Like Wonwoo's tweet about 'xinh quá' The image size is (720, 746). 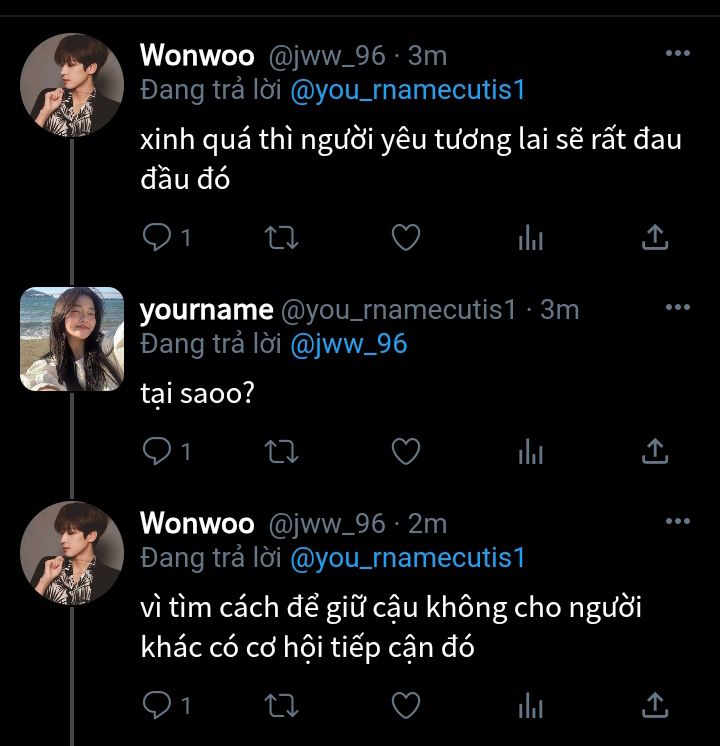[405, 237]
